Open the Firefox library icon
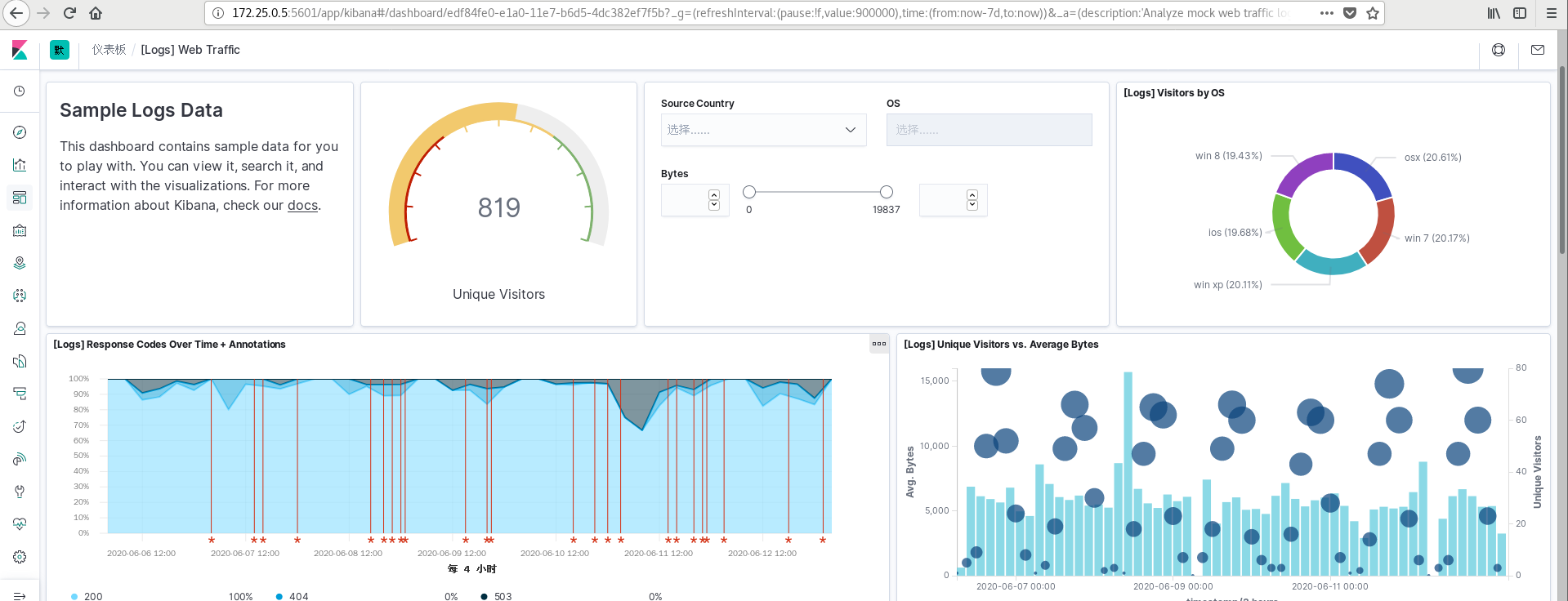Image resolution: width=1568 pixels, height=601 pixels. [x=1494, y=13]
